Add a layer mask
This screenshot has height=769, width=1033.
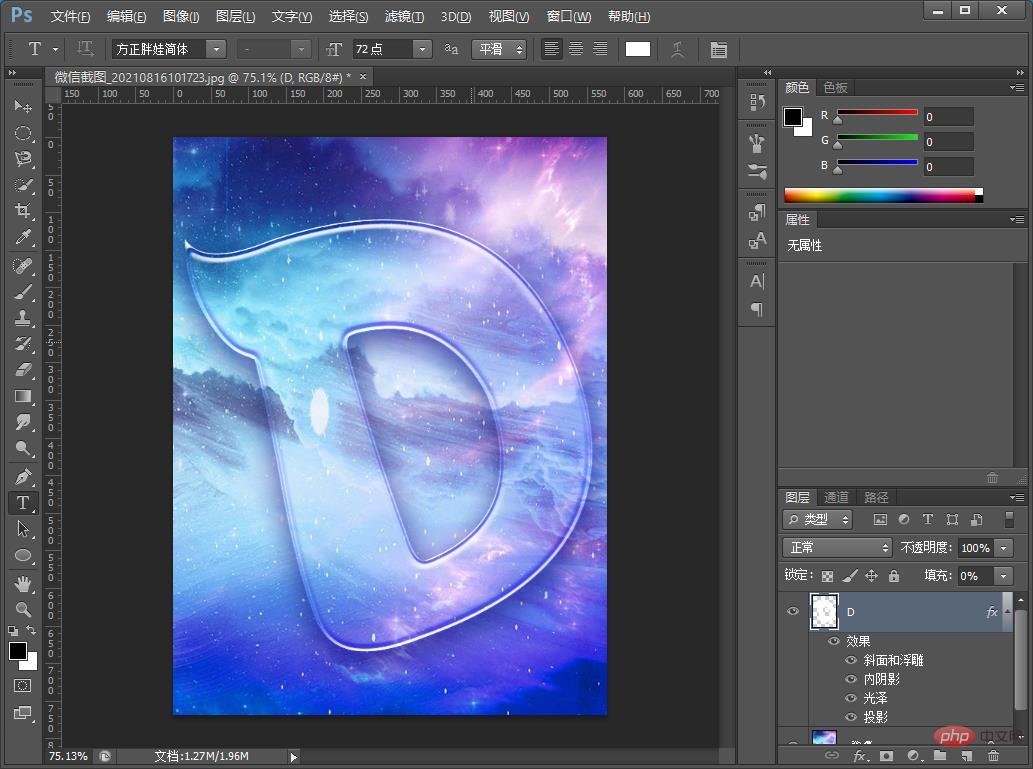click(x=887, y=756)
